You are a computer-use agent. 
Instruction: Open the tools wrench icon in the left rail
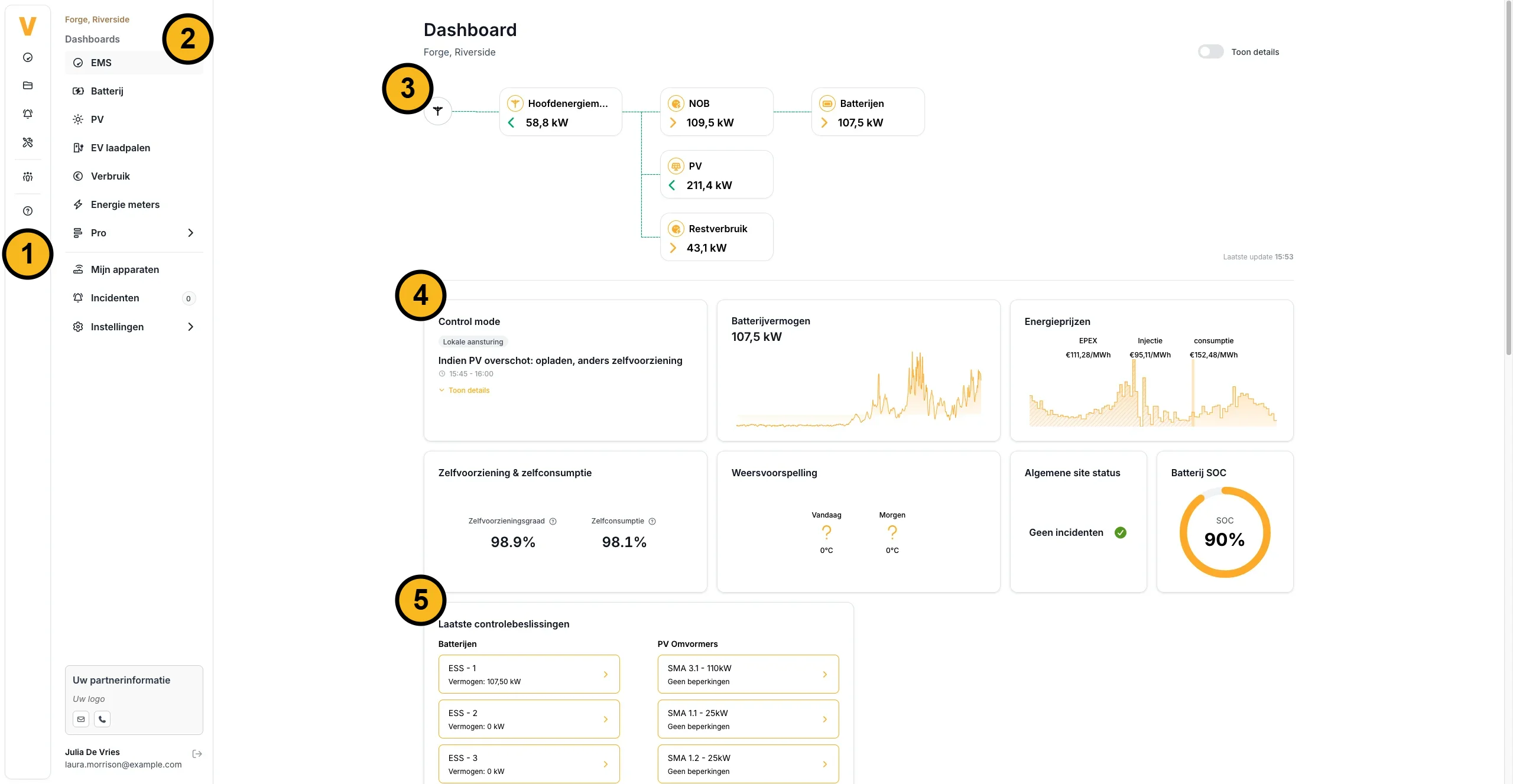28,142
